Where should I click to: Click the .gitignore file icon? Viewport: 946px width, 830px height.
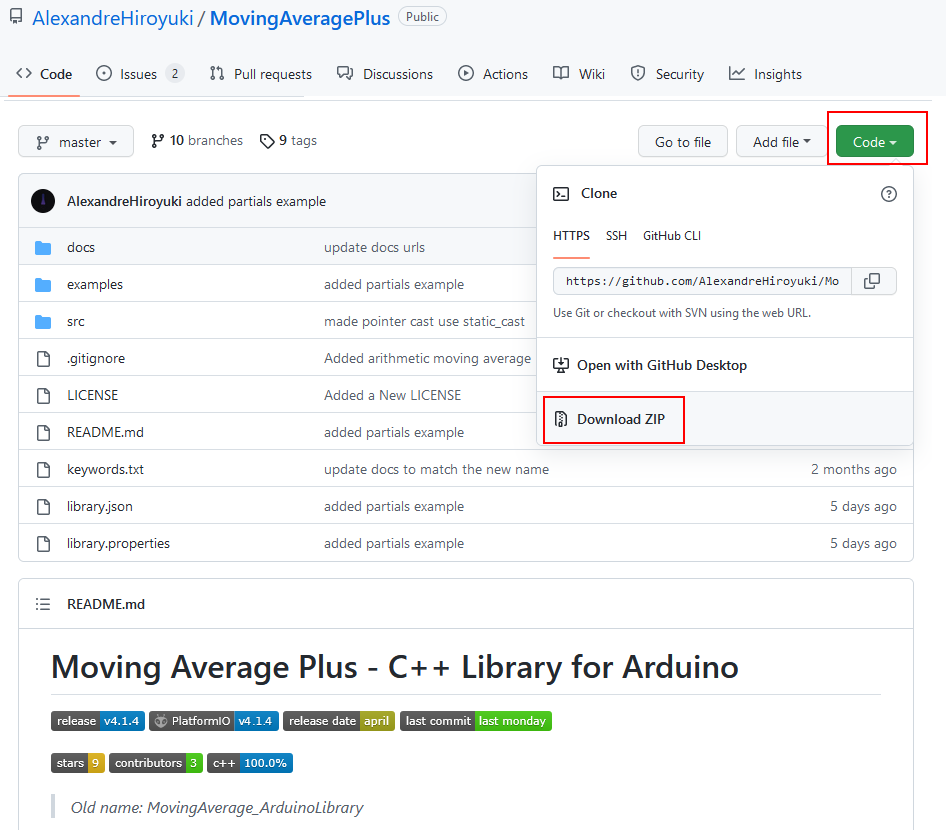coord(43,359)
